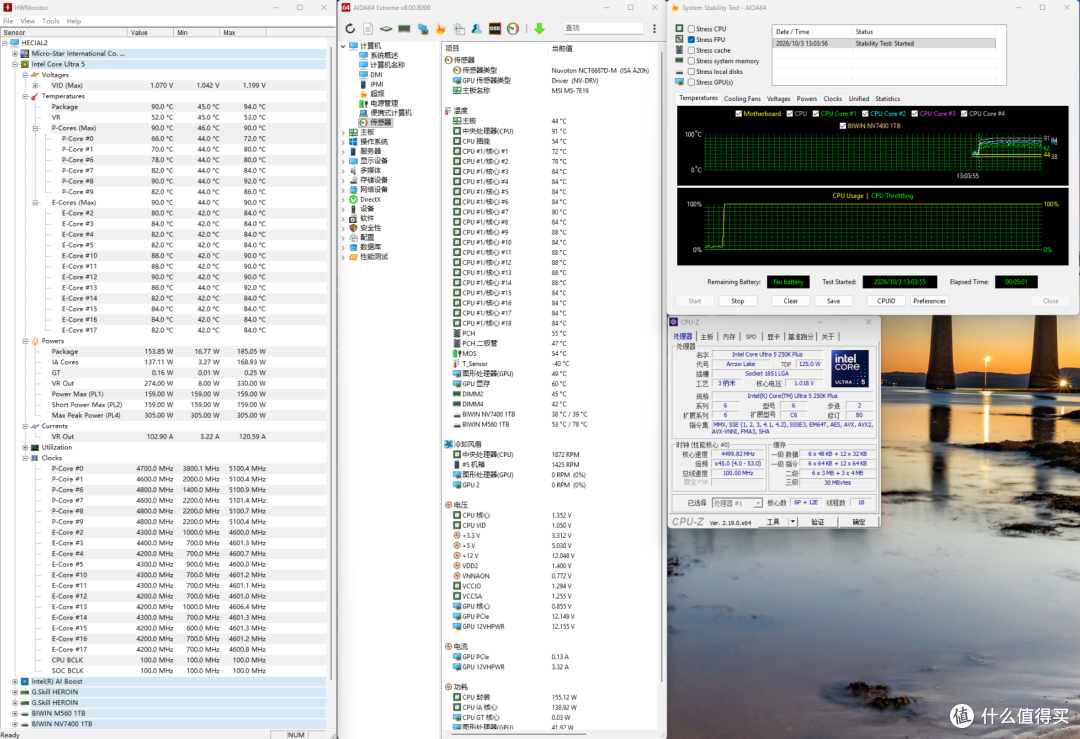Switch to the Cooling Fans tab

point(742,99)
